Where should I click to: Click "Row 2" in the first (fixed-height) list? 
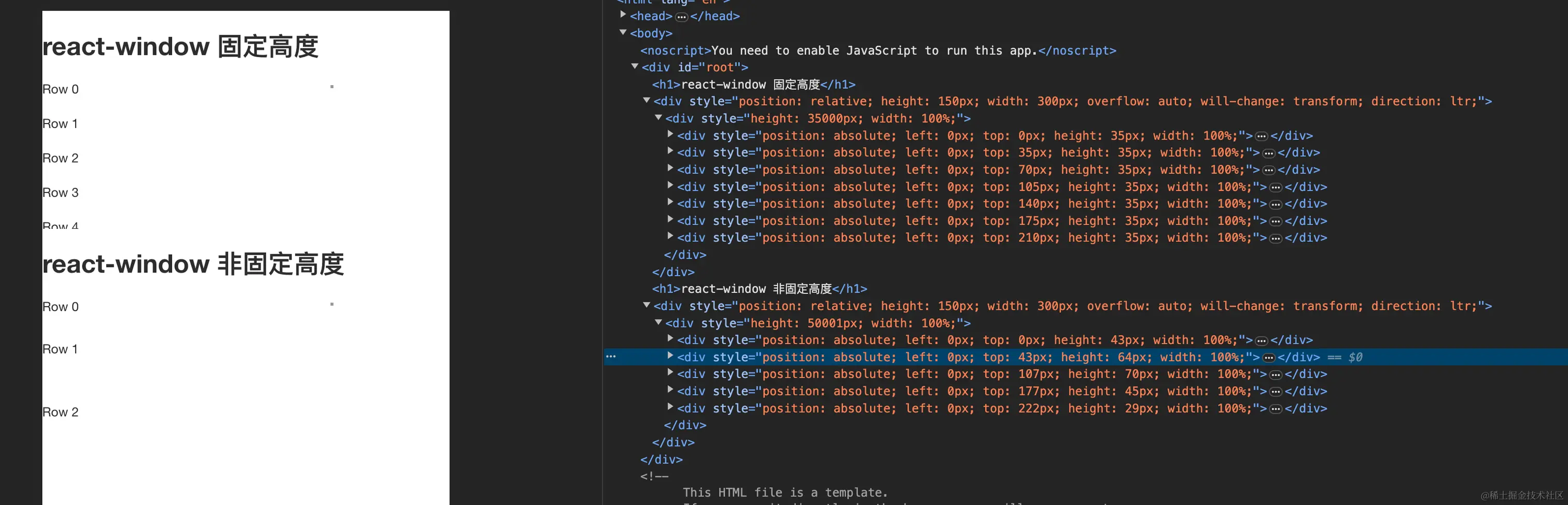pos(60,158)
